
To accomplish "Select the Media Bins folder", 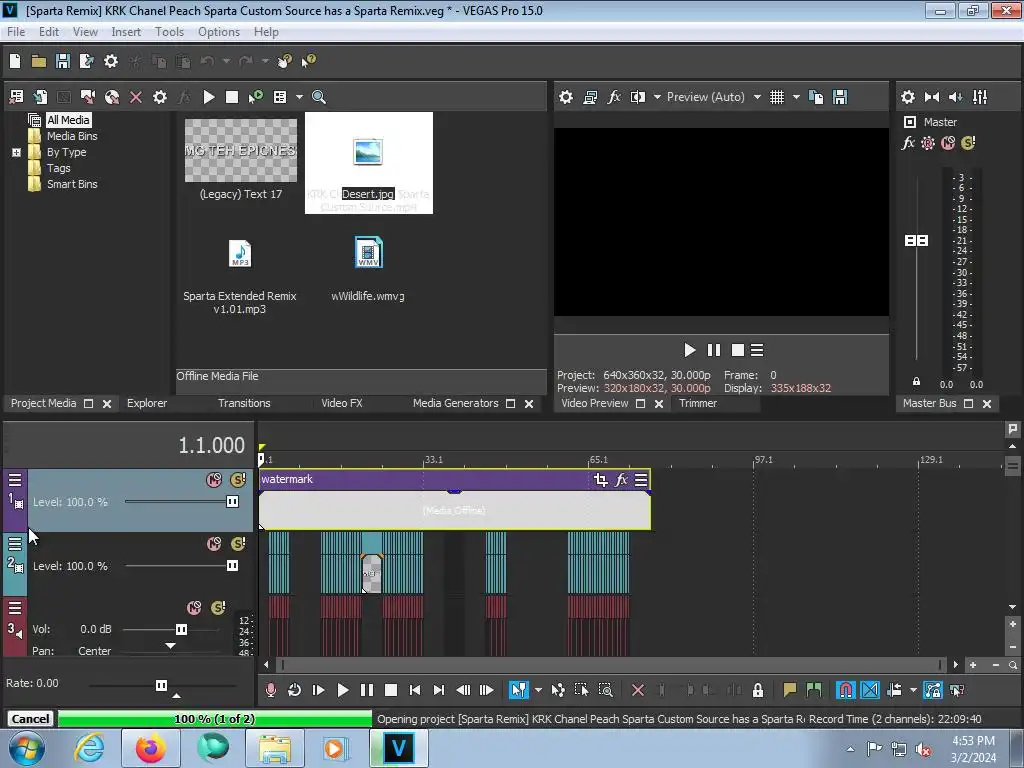I will 72,136.
